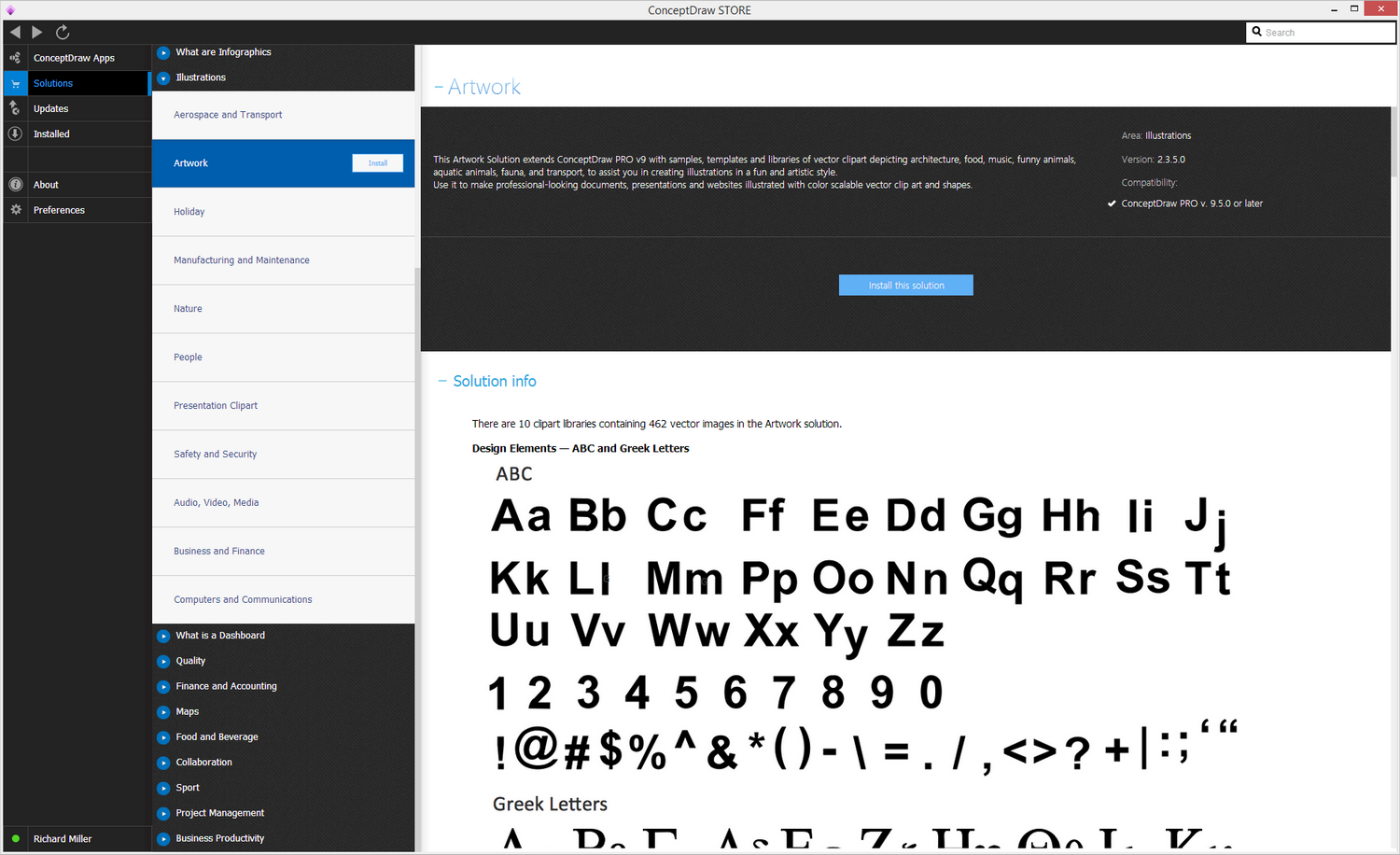
Task: Click the Installed download icon
Action: click(15, 133)
